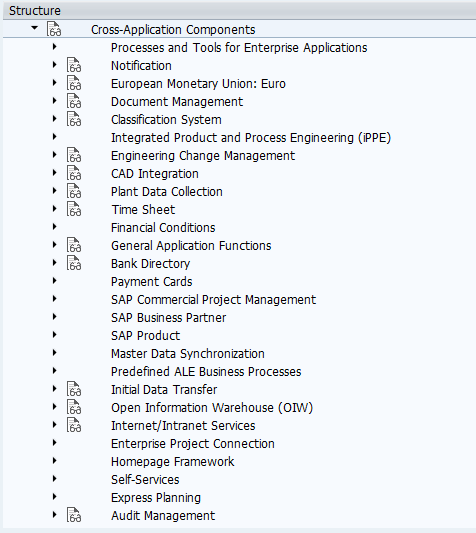Expand SAP Commercial Project Management node

pos(54,299)
